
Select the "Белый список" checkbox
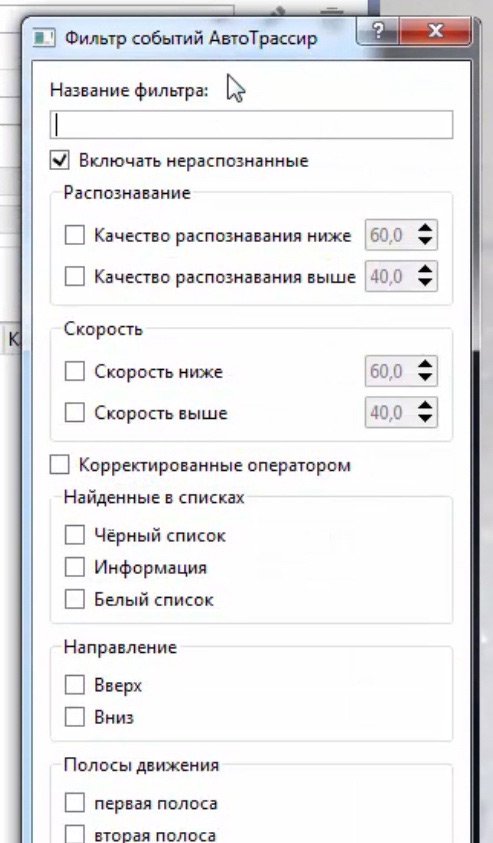74,599
